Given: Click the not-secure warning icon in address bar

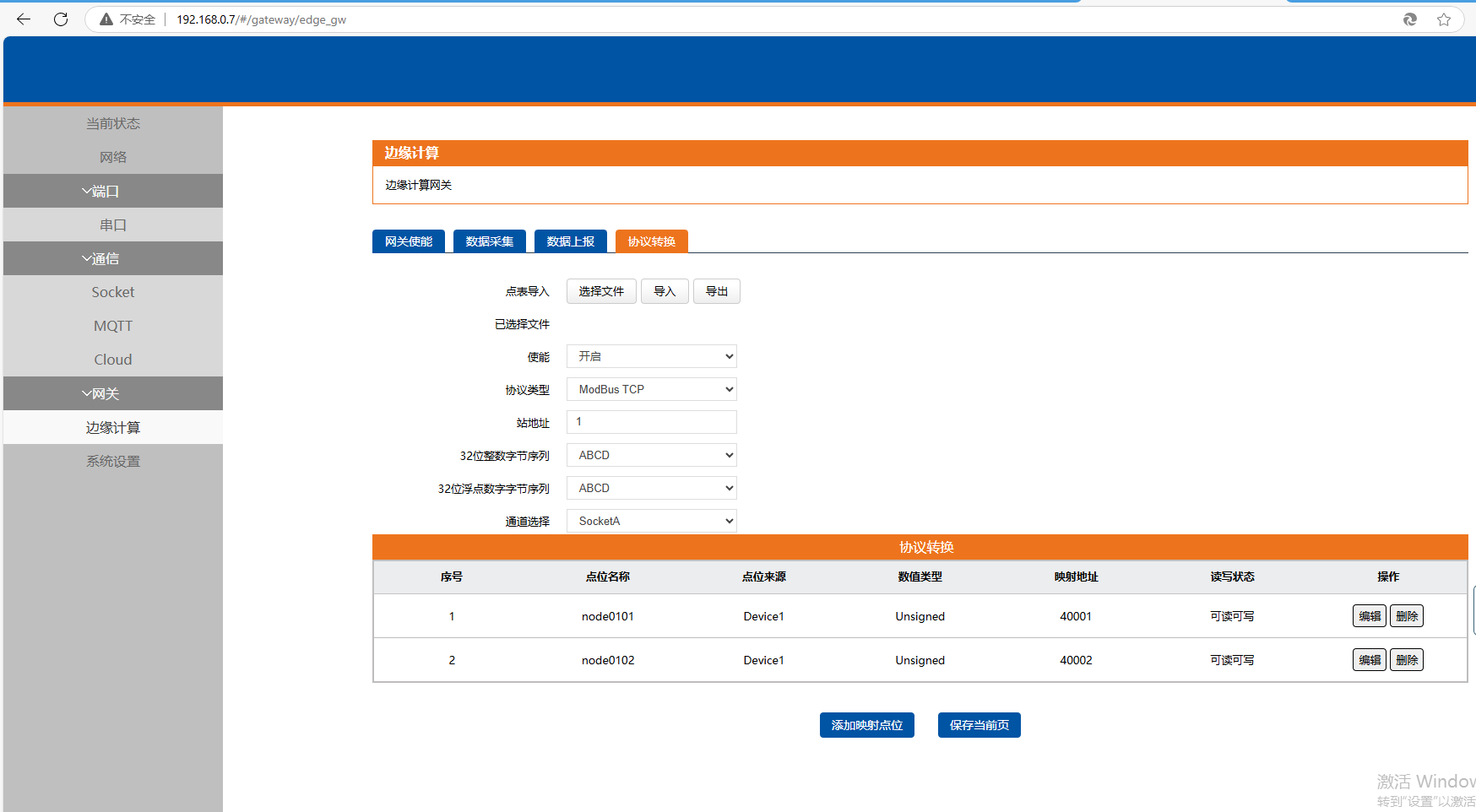Looking at the screenshot, I should click(106, 19).
